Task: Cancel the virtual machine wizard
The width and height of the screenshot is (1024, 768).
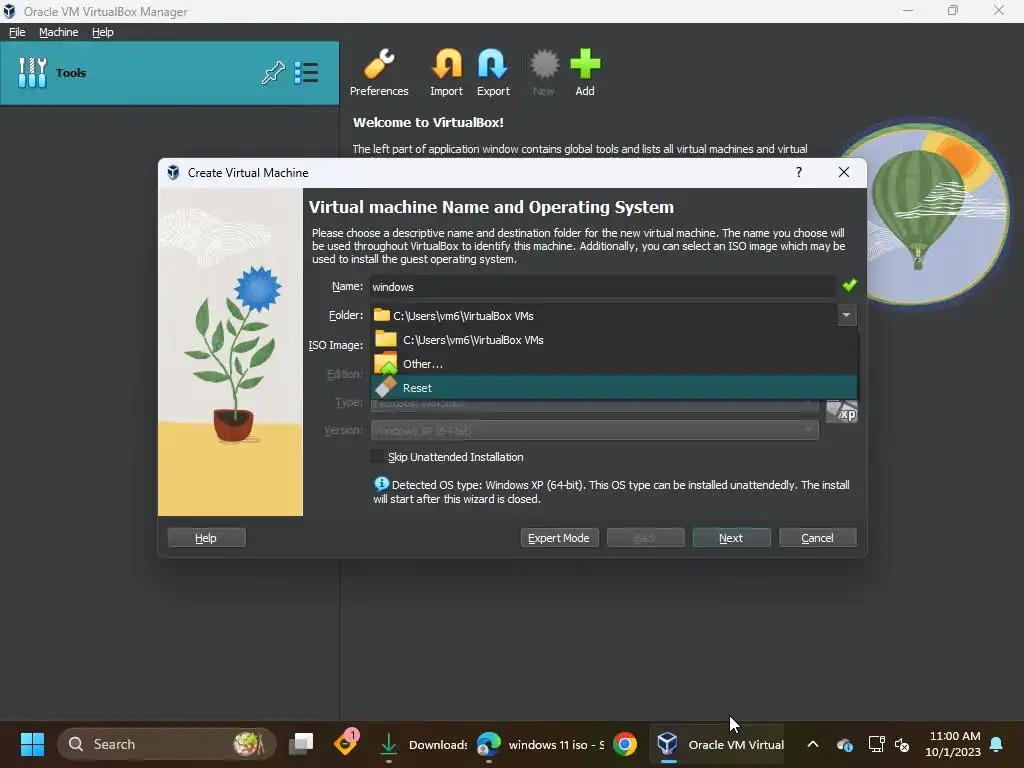Action: 818,537
